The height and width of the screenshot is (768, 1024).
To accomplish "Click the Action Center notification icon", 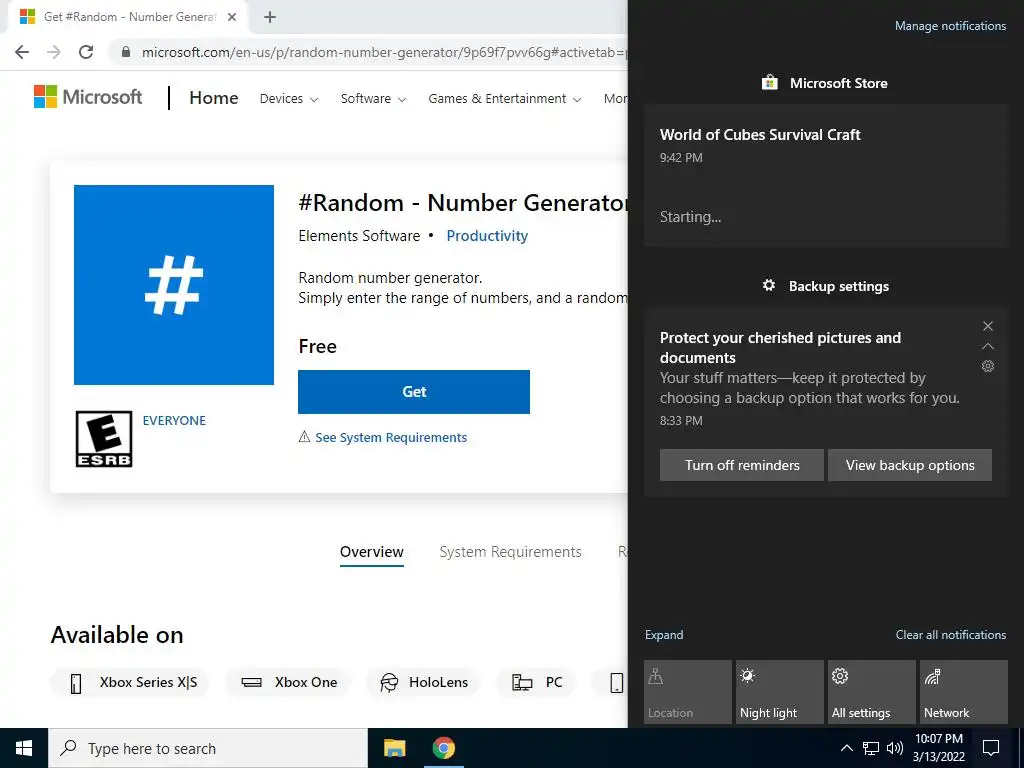I will tap(991, 748).
